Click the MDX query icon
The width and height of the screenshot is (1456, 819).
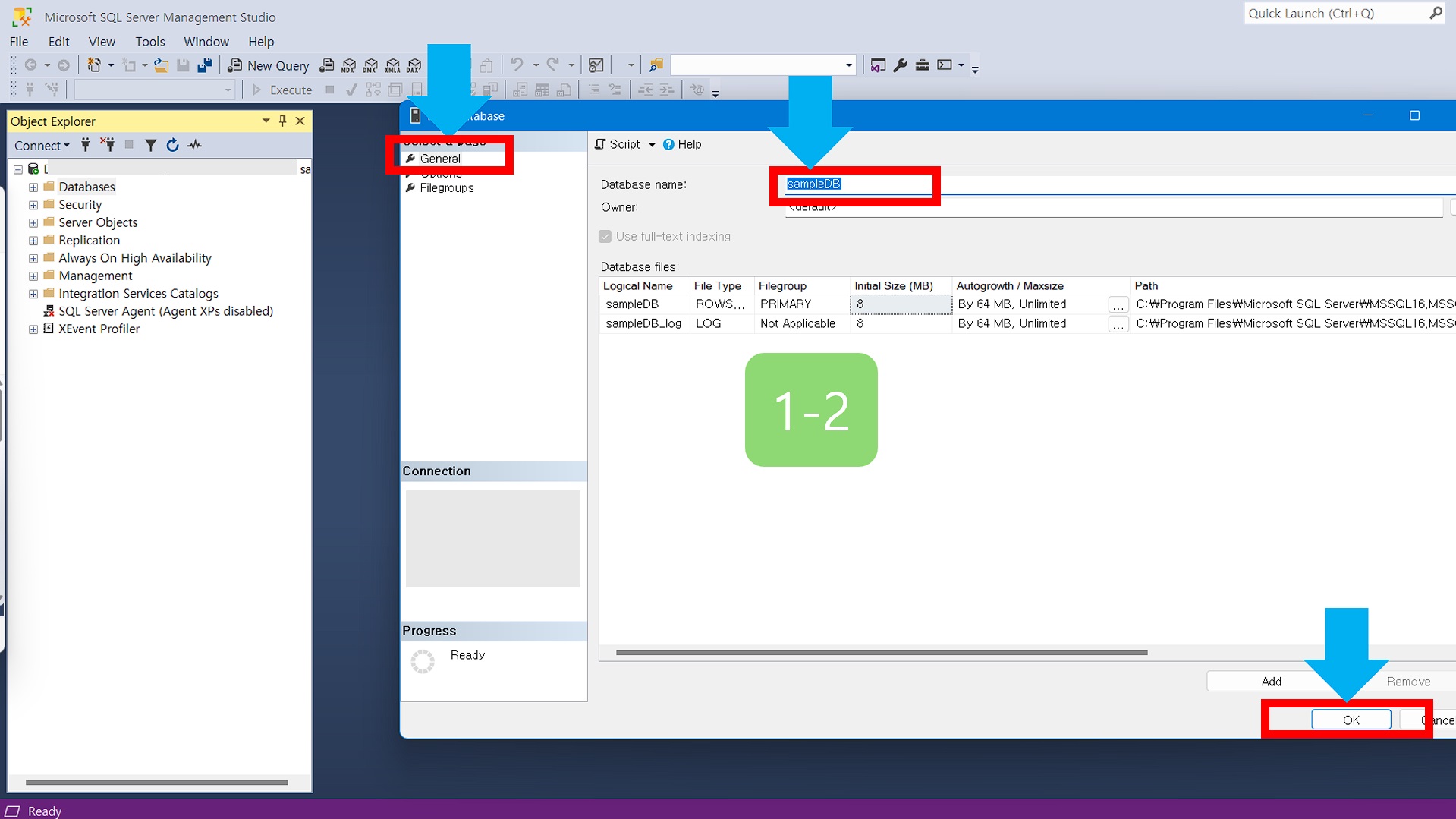click(348, 65)
